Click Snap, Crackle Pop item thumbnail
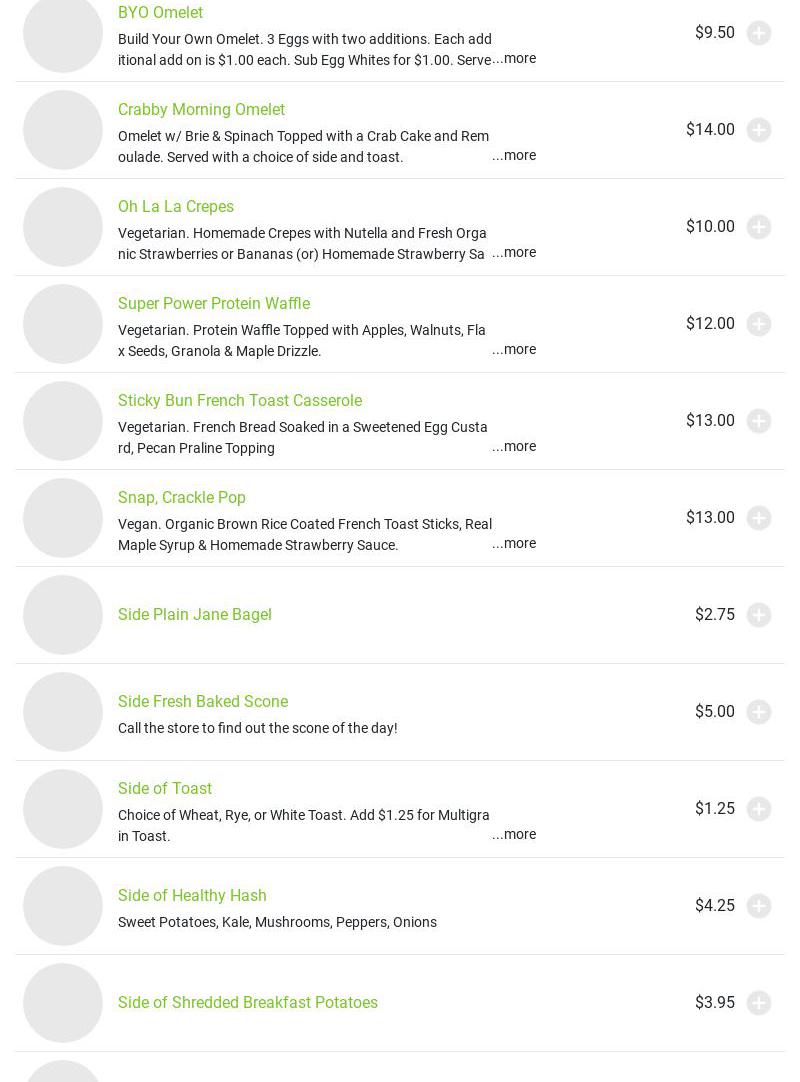This screenshot has height=1082, width=800. pyautogui.click(x=63, y=518)
